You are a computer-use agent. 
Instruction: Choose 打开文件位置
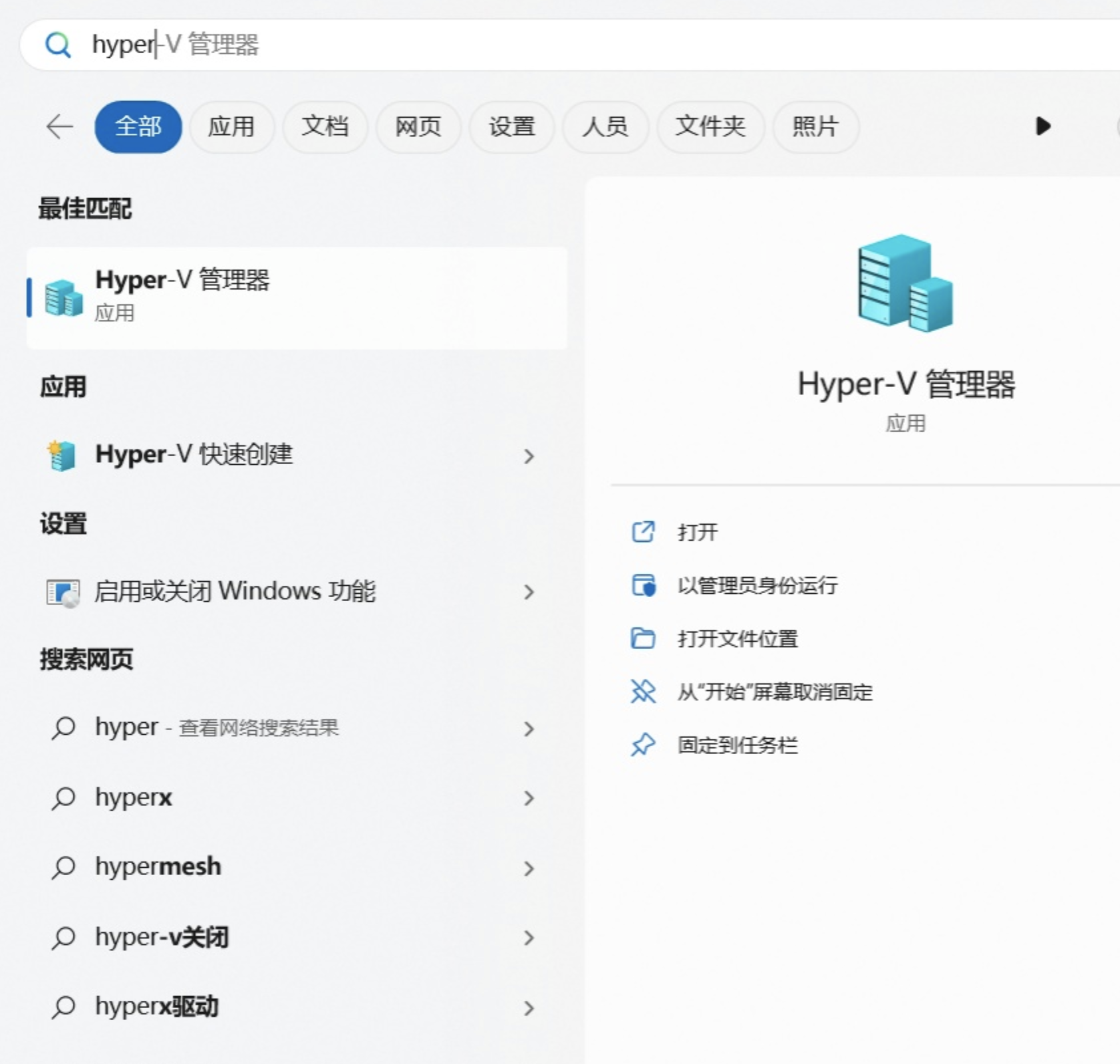[x=738, y=638]
